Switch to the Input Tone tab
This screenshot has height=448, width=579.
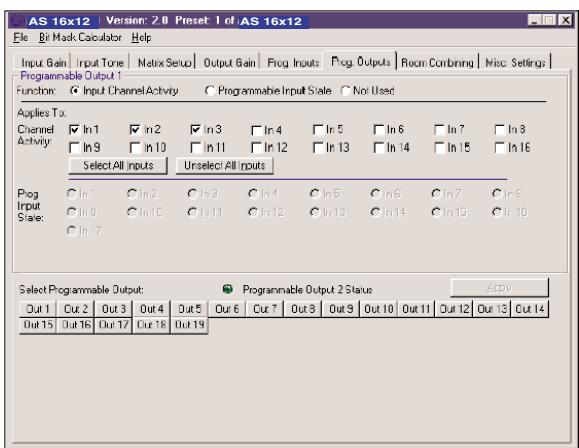coord(100,63)
